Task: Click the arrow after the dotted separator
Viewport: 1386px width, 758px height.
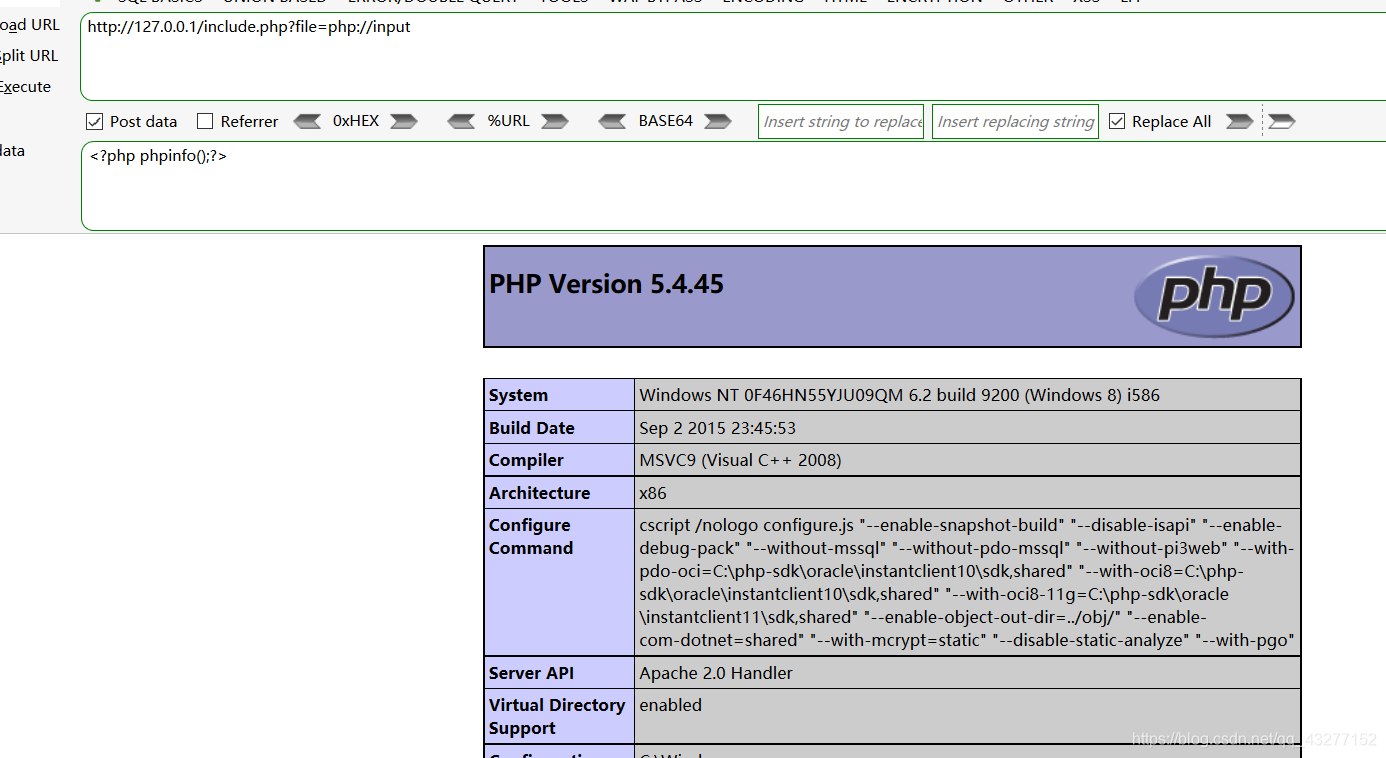Action: point(1282,121)
